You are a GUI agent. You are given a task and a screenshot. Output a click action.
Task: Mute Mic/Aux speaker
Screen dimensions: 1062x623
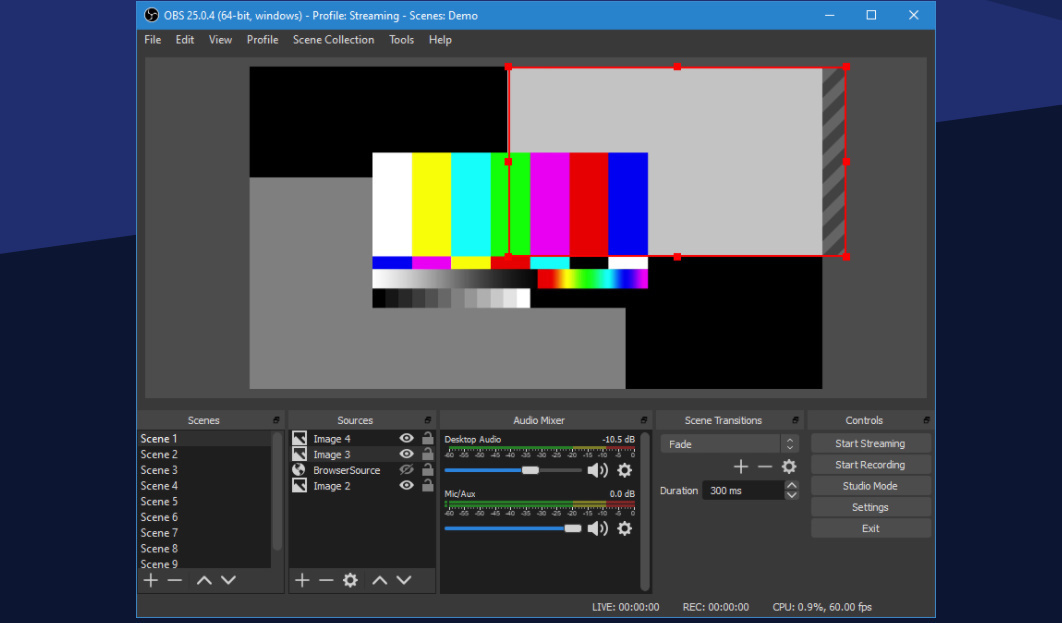click(x=597, y=528)
